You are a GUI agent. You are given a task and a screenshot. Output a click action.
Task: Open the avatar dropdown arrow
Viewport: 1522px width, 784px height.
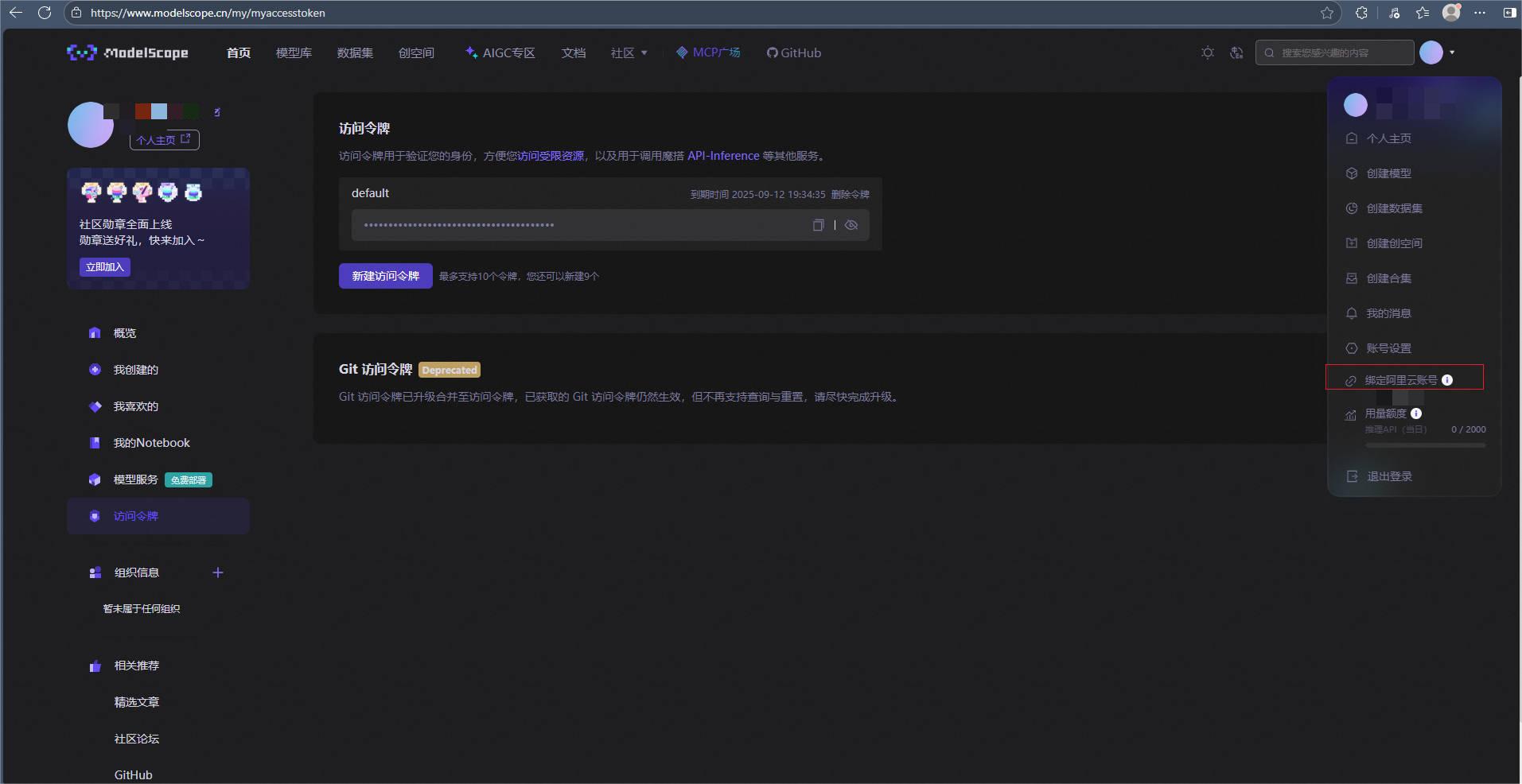(1450, 52)
